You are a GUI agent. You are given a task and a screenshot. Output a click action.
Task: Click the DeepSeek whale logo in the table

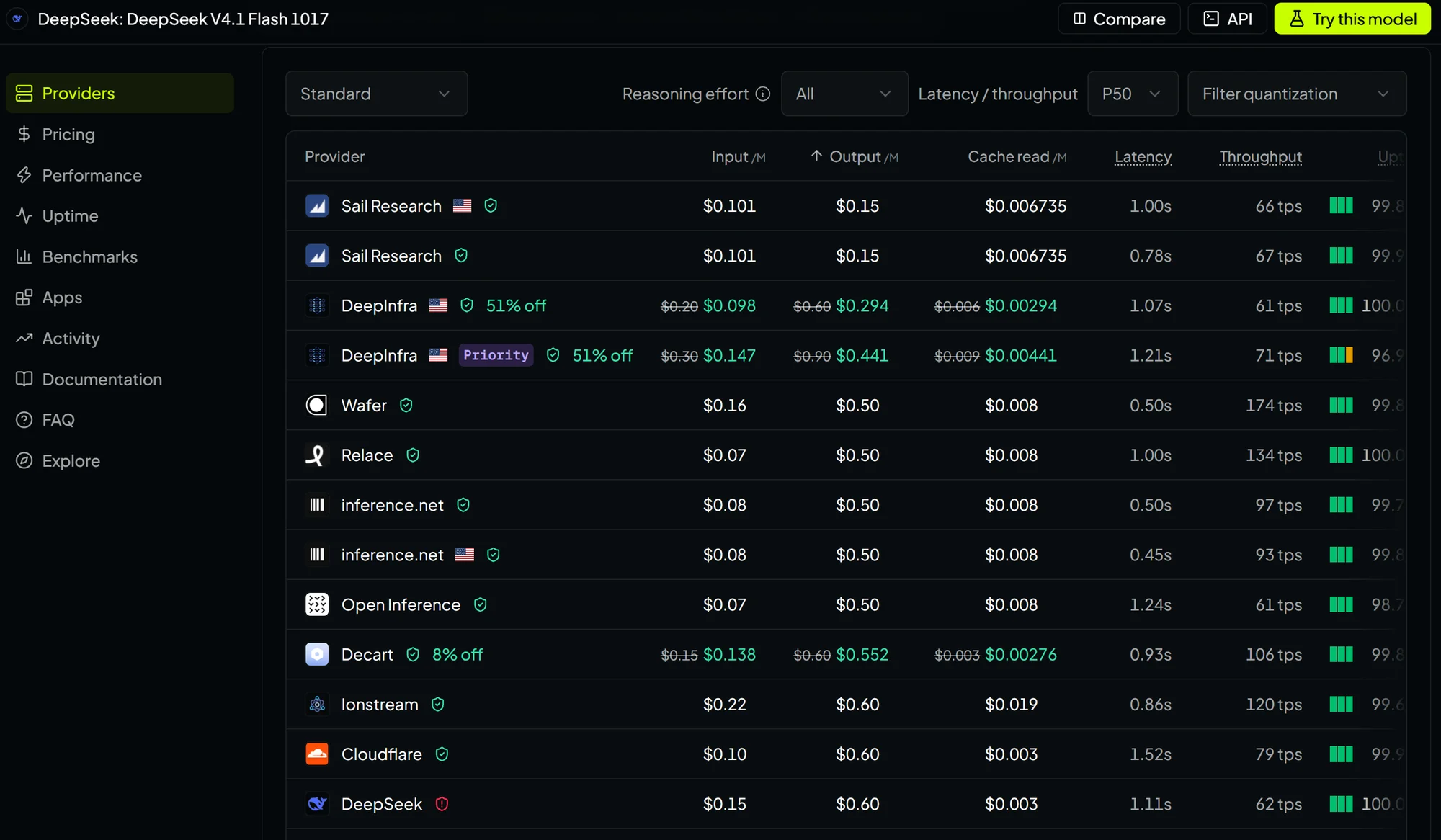click(317, 804)
